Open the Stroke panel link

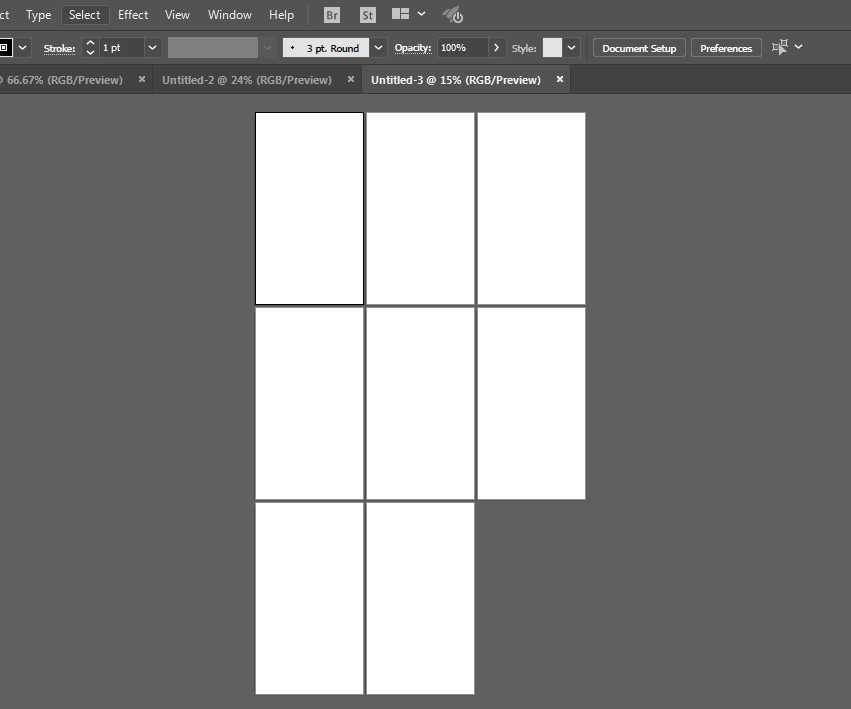[59, 48]
